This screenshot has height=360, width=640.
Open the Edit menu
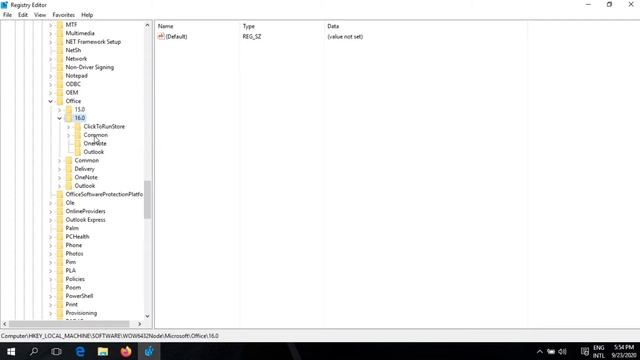tap(23, 15)
